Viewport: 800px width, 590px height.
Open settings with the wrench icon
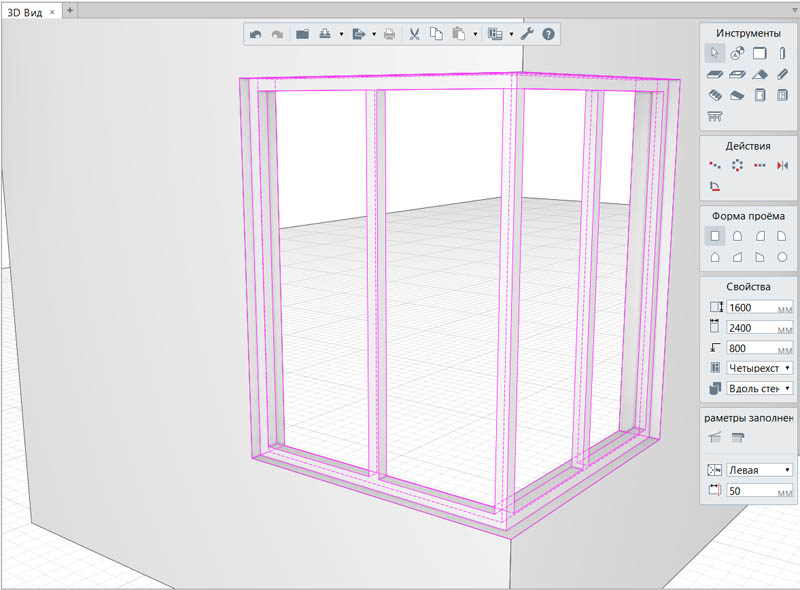(527, 34)
